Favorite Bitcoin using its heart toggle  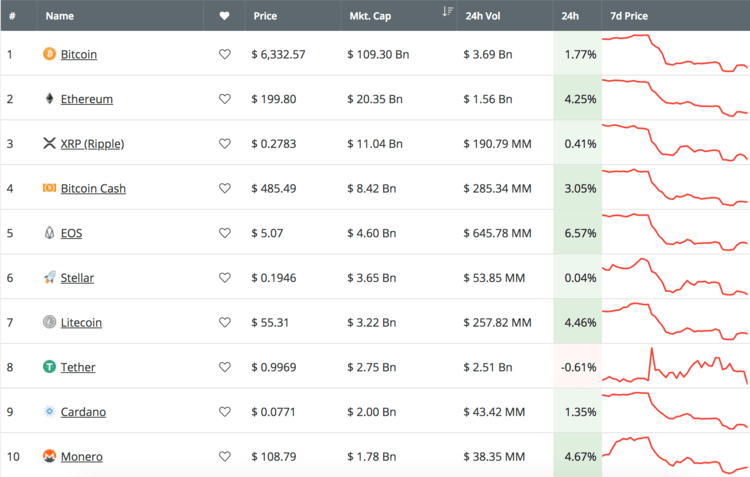(x=225, y=55)
